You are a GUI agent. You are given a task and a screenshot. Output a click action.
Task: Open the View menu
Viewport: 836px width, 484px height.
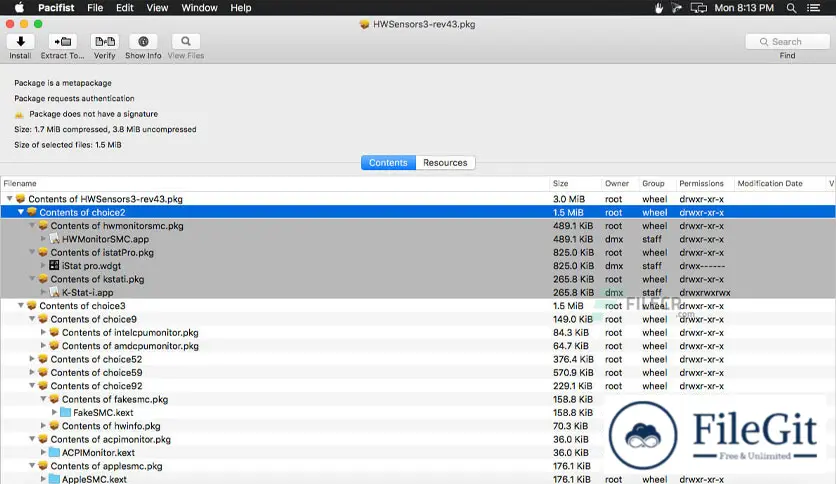click(157, 7)
